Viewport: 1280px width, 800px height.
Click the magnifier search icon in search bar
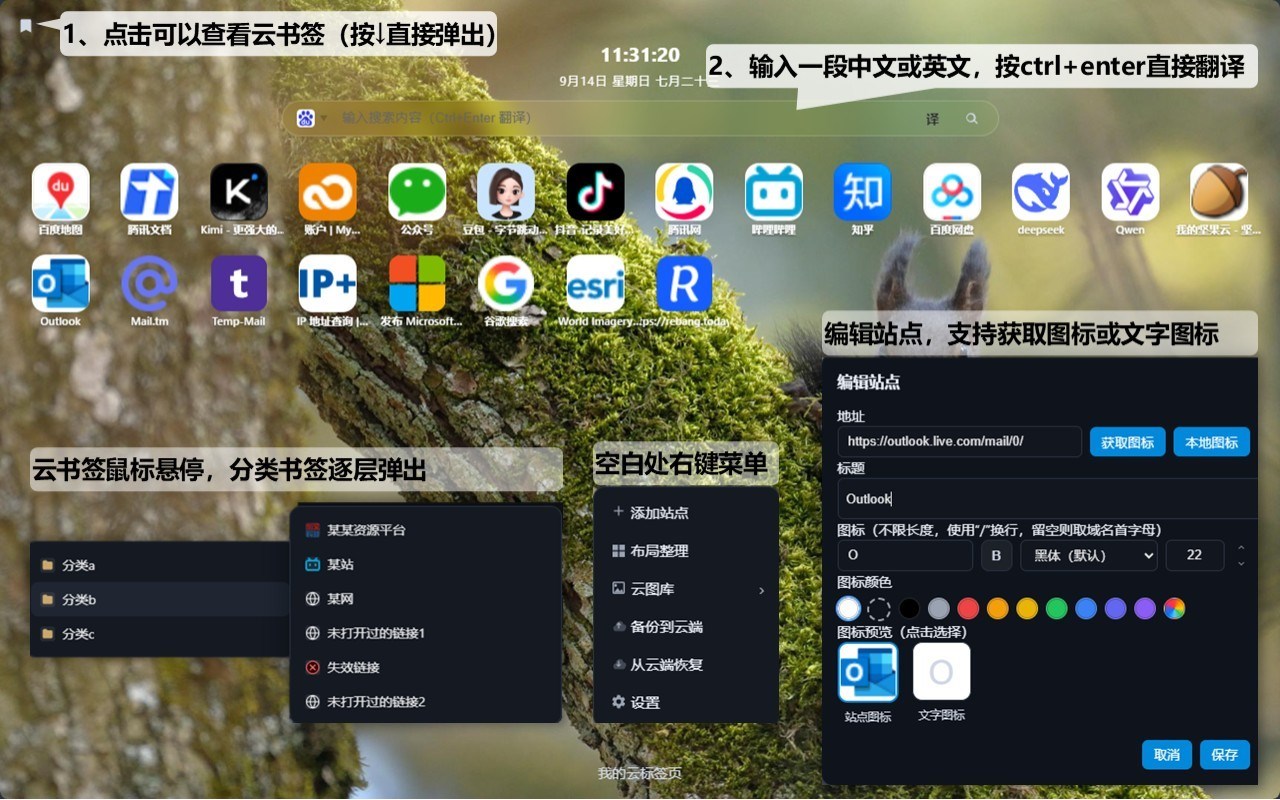pos(971,118)
